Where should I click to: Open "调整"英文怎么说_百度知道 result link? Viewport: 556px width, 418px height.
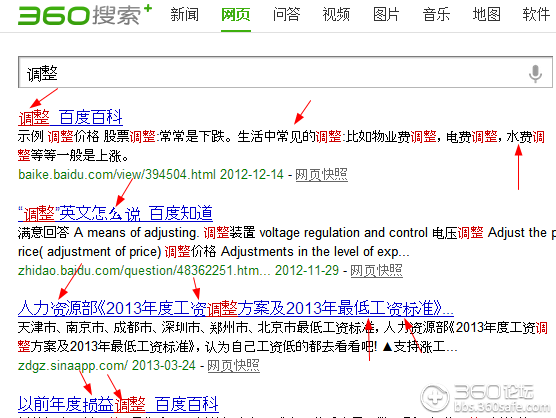[115, 213]
